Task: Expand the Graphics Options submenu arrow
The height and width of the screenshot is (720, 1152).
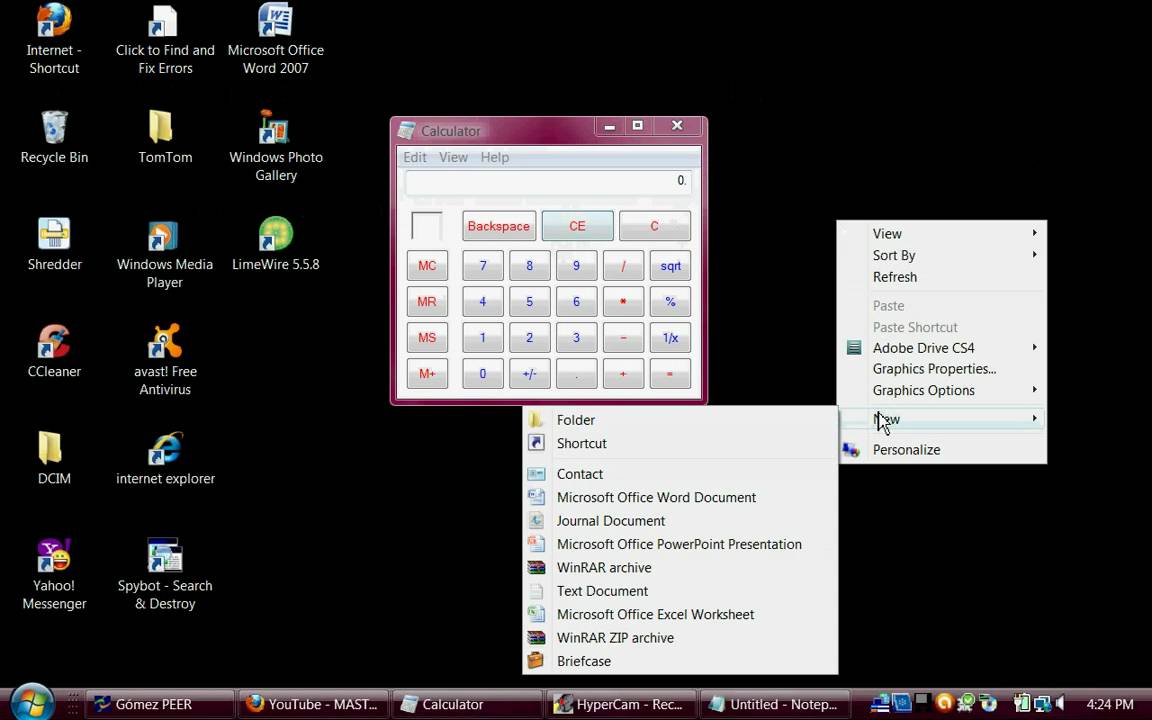Action: [1034, 389]
